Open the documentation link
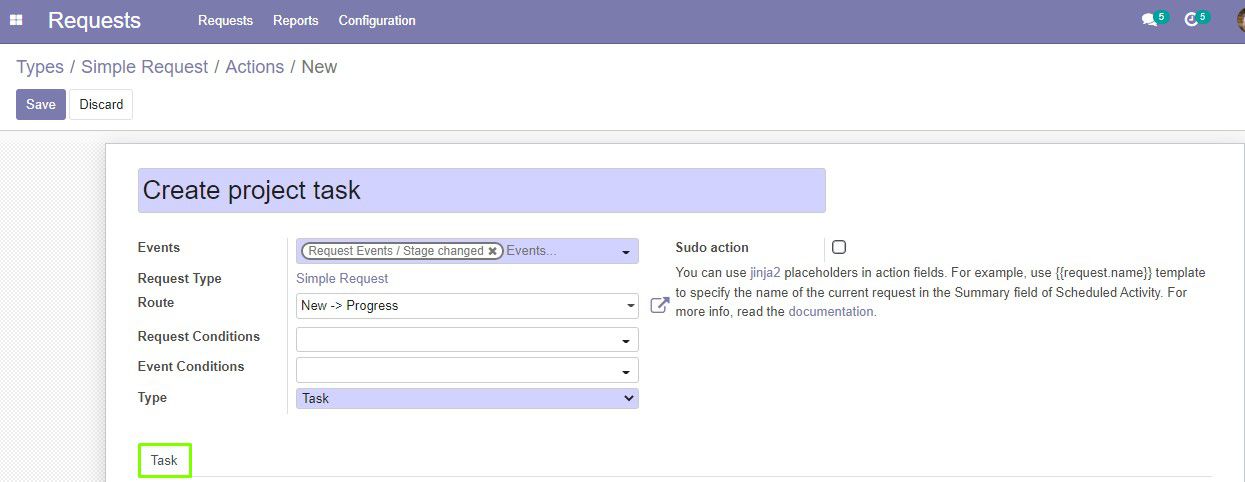Viewport: 1245px width, 482px height. 832,312
